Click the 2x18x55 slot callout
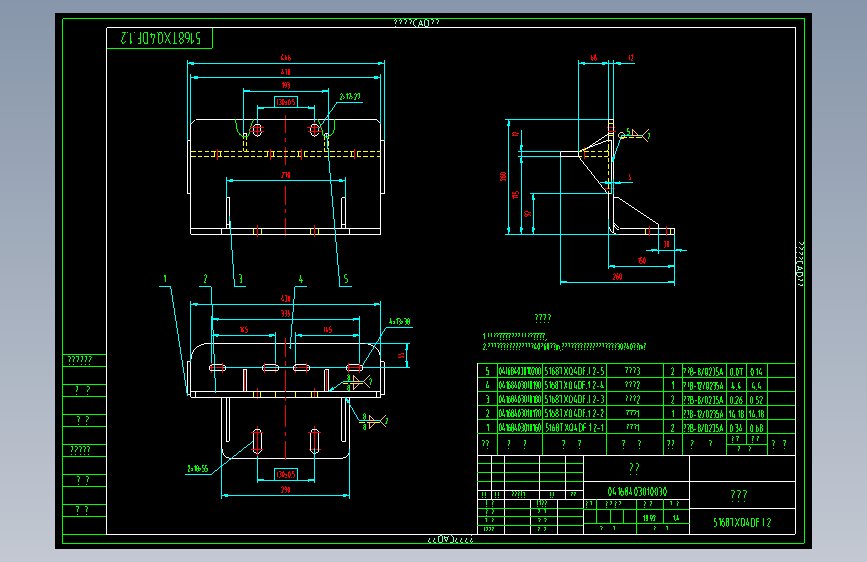Image resolution: width=867 pixels, height=562 pixels. 197,469
